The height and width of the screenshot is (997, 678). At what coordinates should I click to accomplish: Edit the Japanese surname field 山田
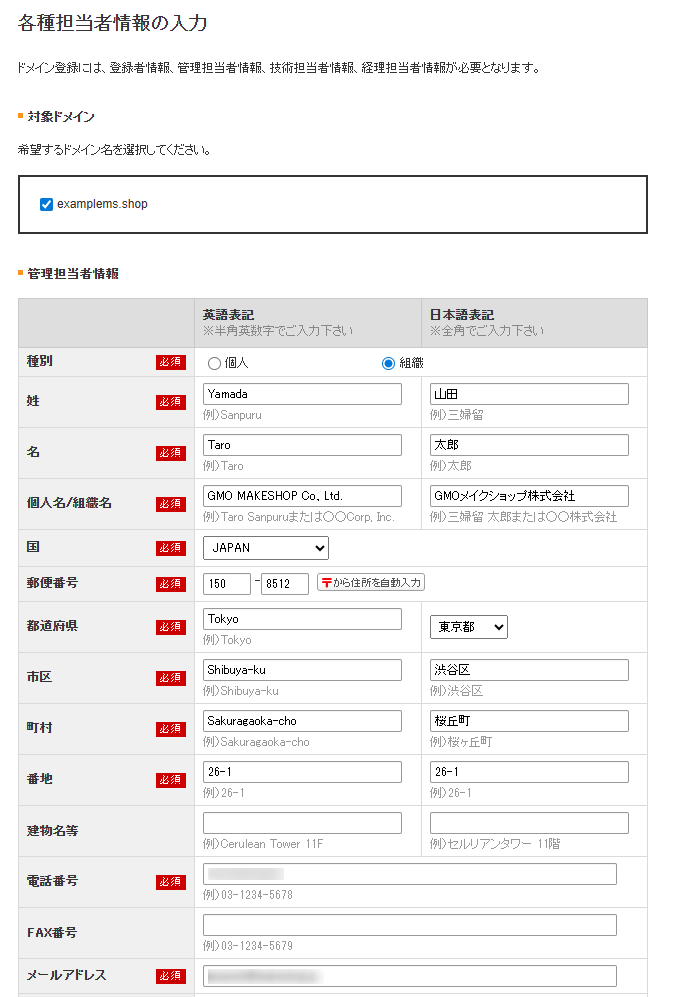coord(529,394)
